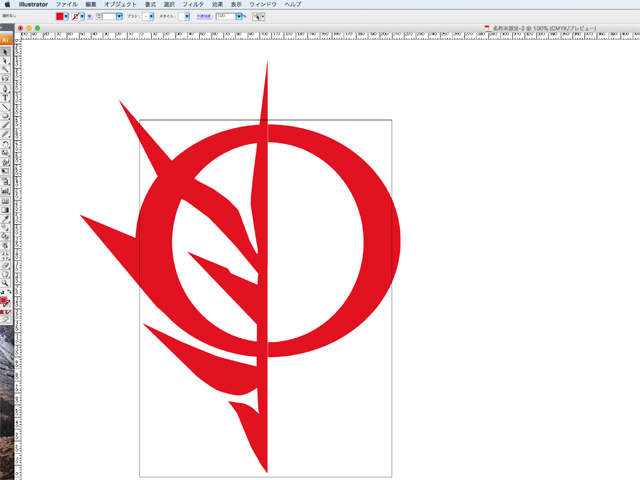Select the Symbol Sprayer tool
The height and width of the screenshot is (480, 640).
pos(5,182)
